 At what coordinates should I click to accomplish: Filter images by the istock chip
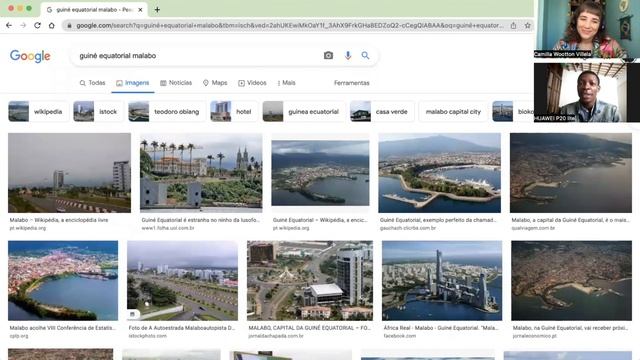98,111
